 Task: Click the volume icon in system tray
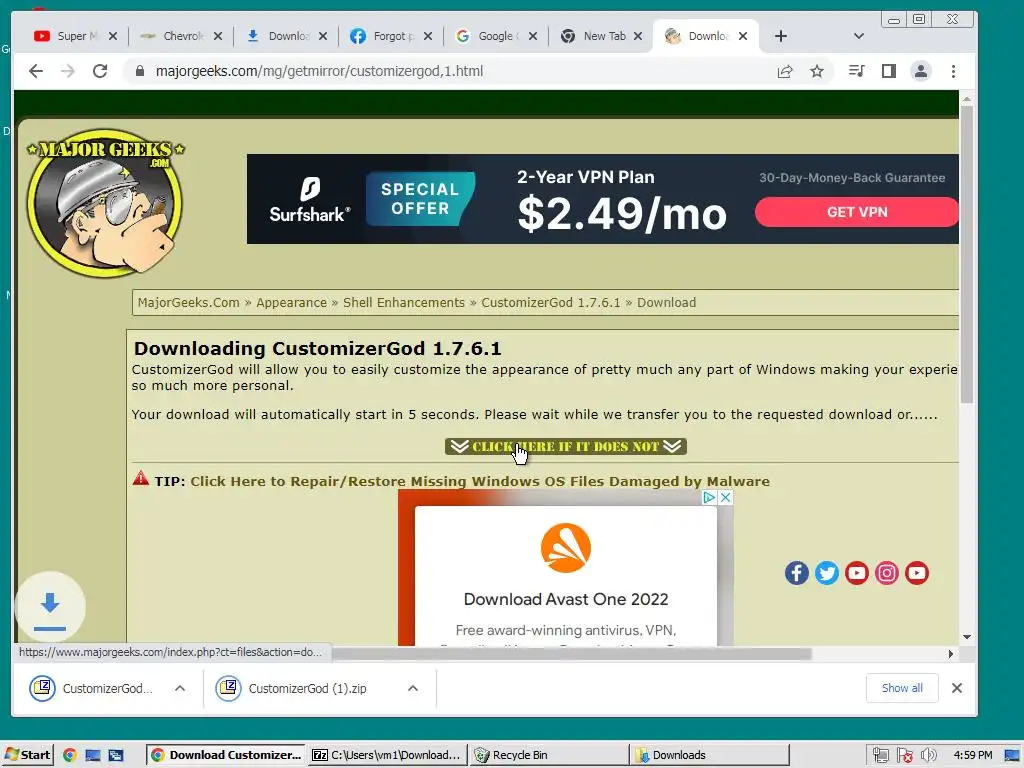pos(929,755)
